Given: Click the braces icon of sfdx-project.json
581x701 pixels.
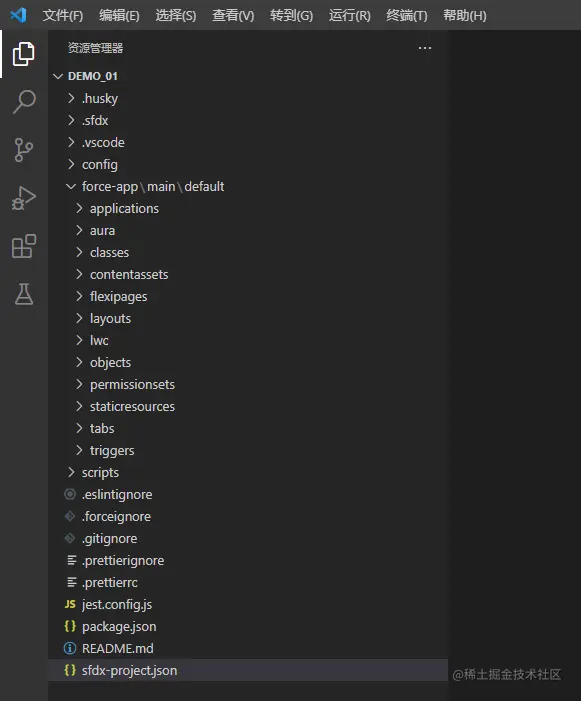Looking at the screenshot, I should [70, 670].
